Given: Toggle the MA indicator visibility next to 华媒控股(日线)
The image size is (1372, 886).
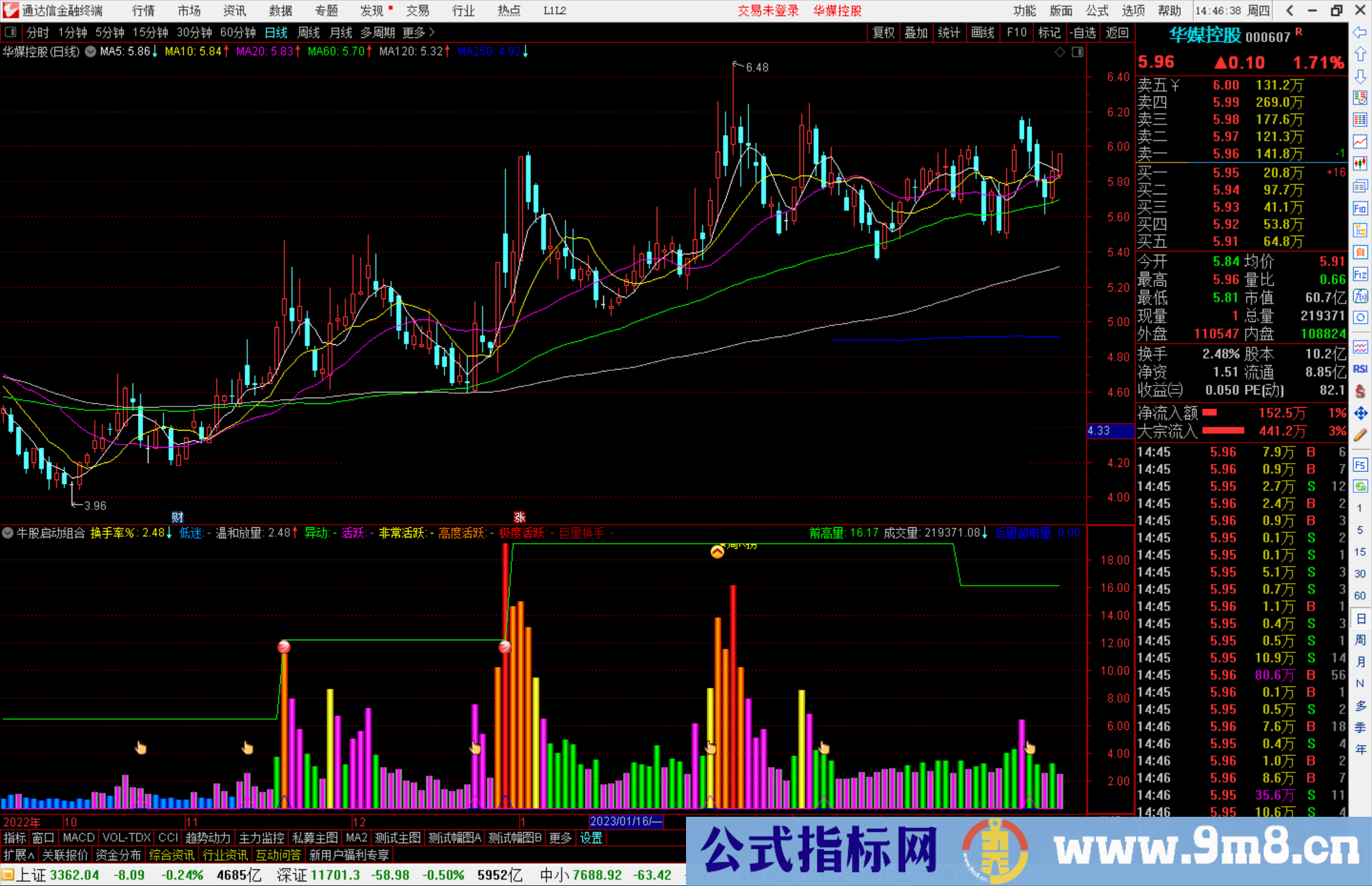Looking at the screenshot, I should coord(90,52).
